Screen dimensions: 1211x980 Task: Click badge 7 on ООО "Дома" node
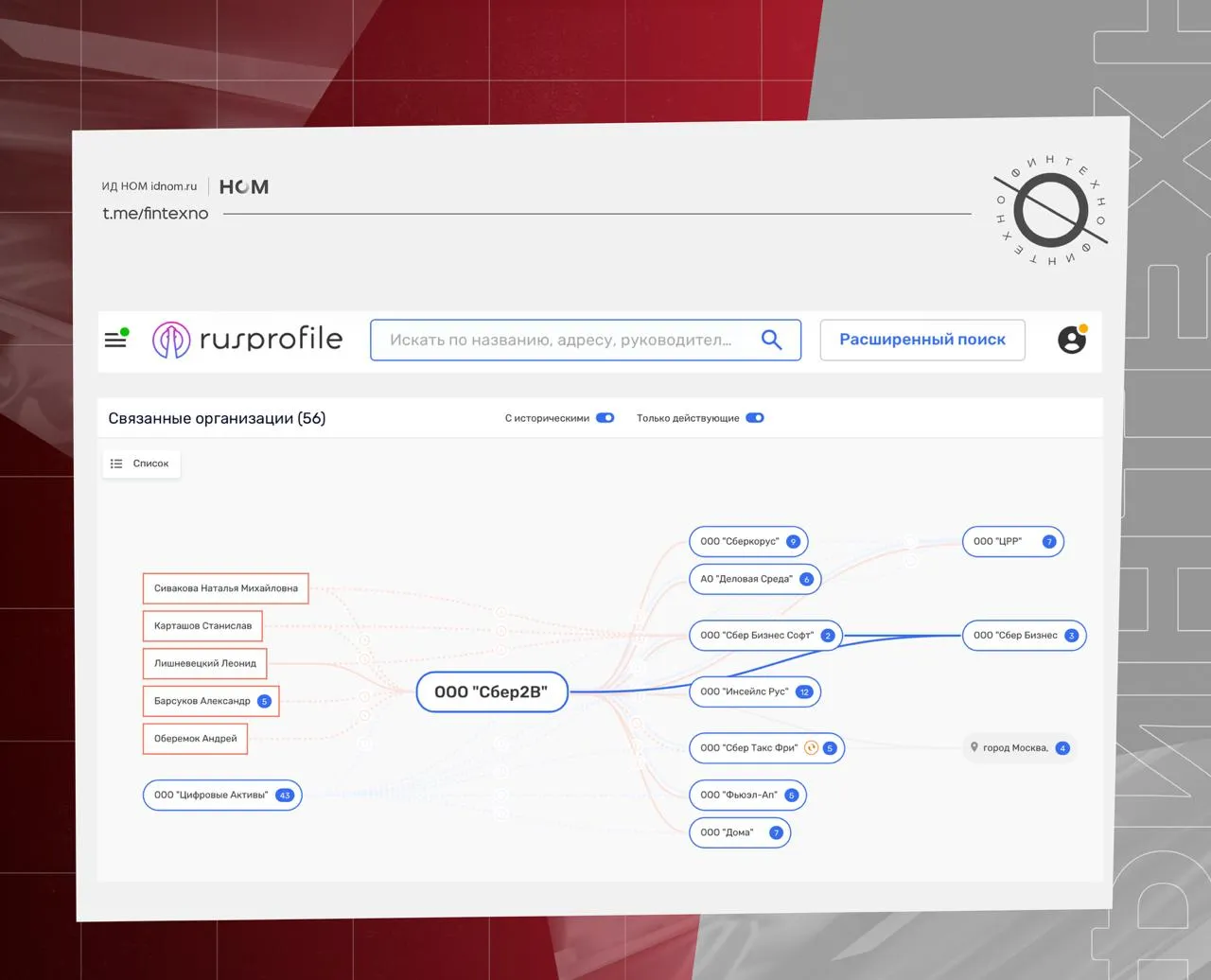point(776,833)
